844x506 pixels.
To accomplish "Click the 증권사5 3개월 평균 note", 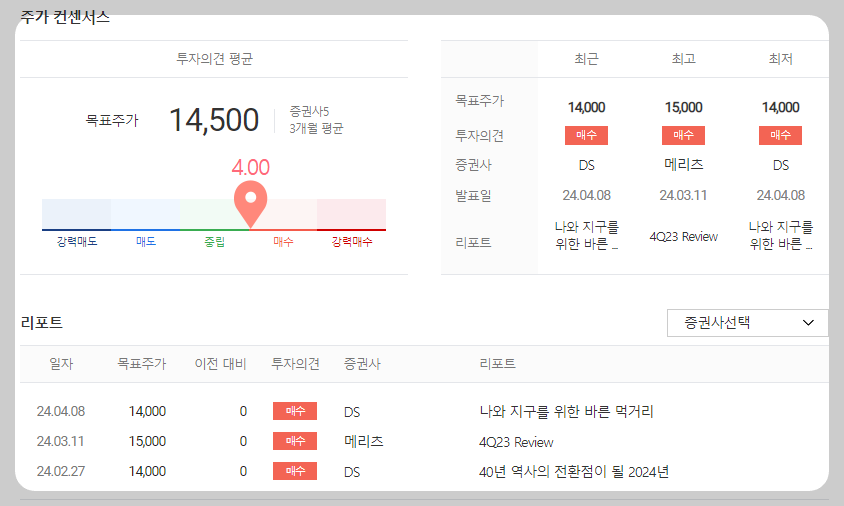I will pyautogui.click(x=316, y=120).
